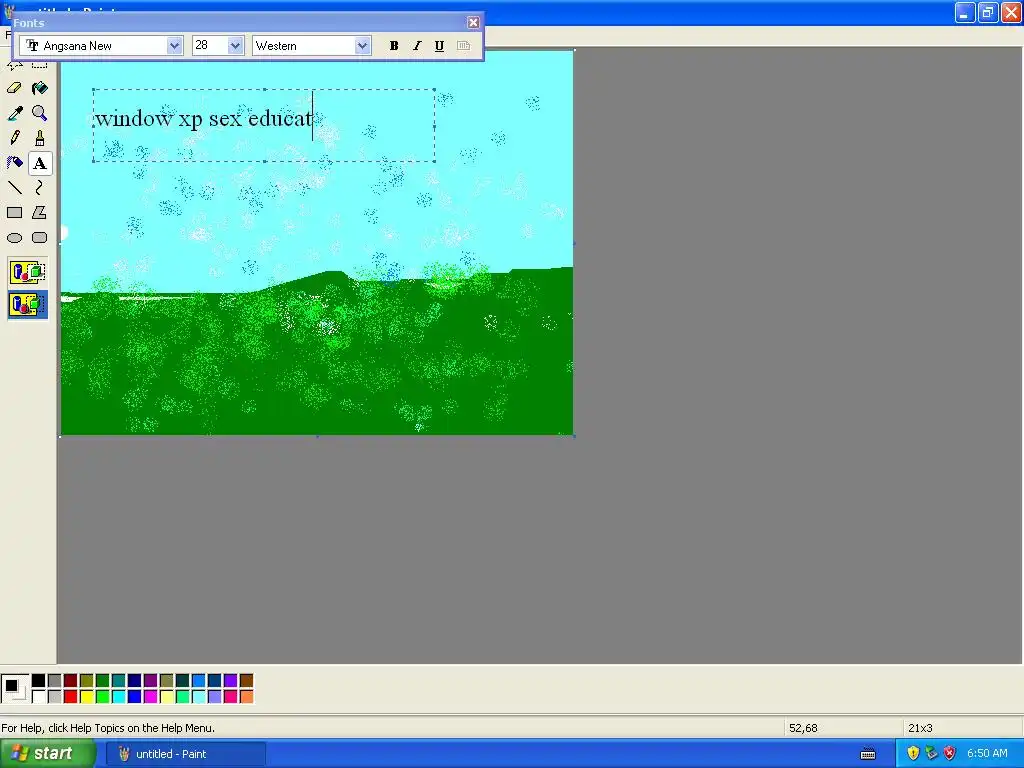Click the system clock showing 6:50 AM
This screenshot has height=768, width=1024.
[987, 754]
